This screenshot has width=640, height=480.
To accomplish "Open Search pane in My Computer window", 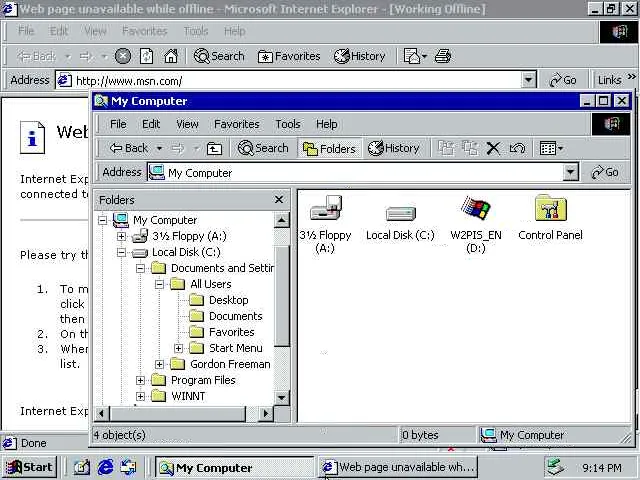I will click(263, 148).
